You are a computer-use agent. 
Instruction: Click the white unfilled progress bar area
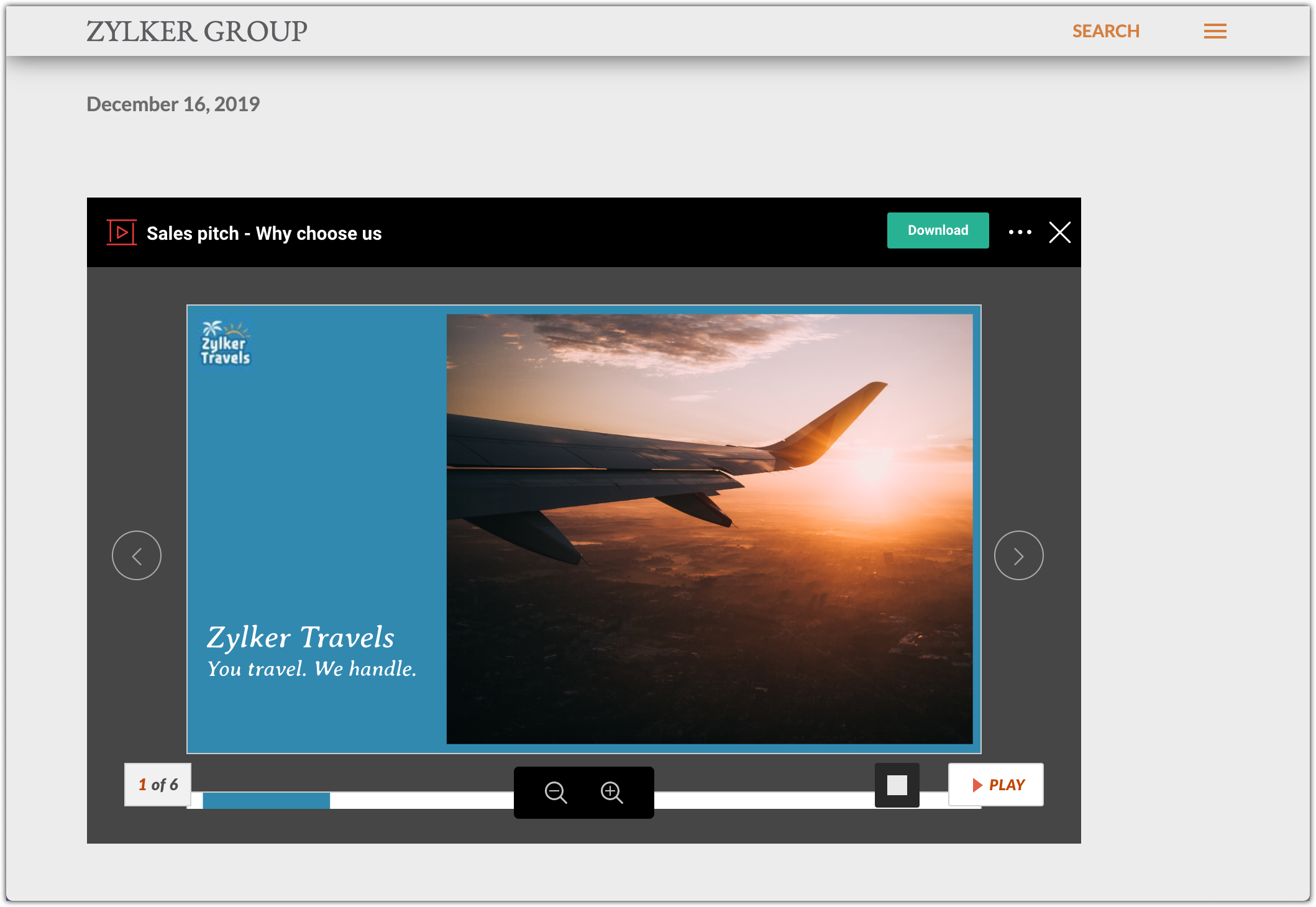coord(423,800)
